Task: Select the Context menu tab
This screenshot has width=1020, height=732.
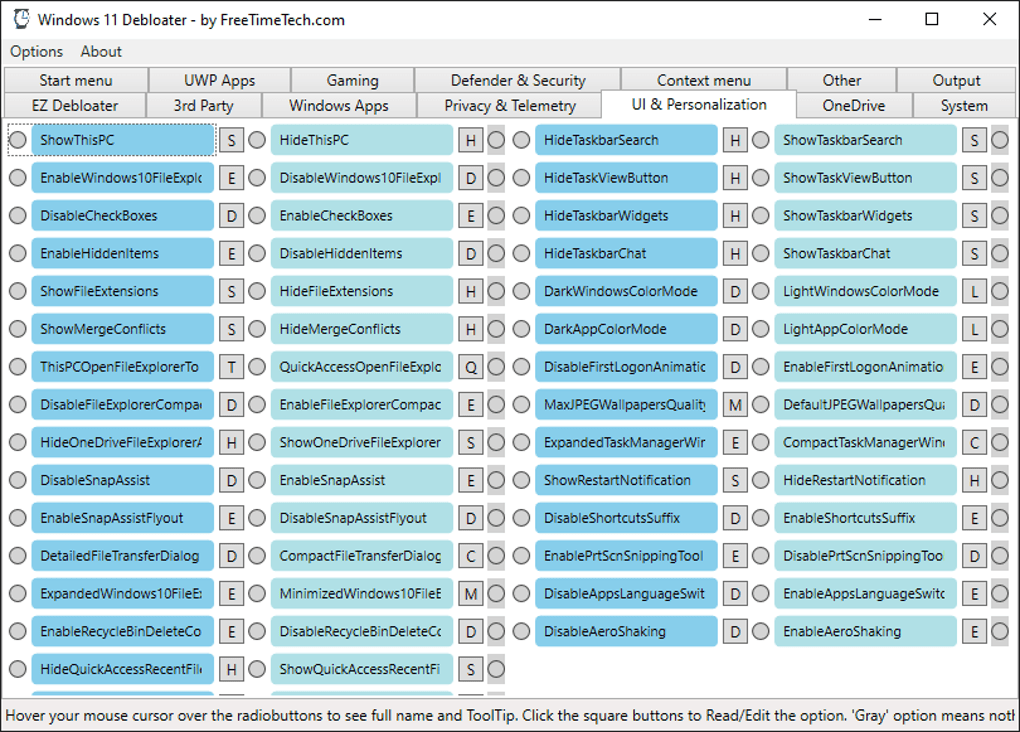Action: tap(704, 80)
